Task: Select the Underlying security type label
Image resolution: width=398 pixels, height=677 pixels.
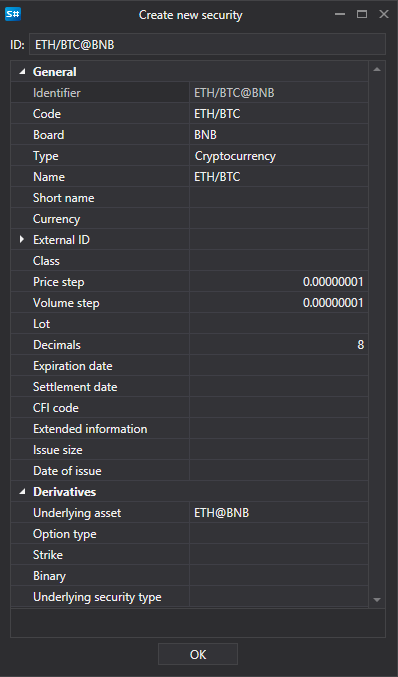Action: coord(97,598)
